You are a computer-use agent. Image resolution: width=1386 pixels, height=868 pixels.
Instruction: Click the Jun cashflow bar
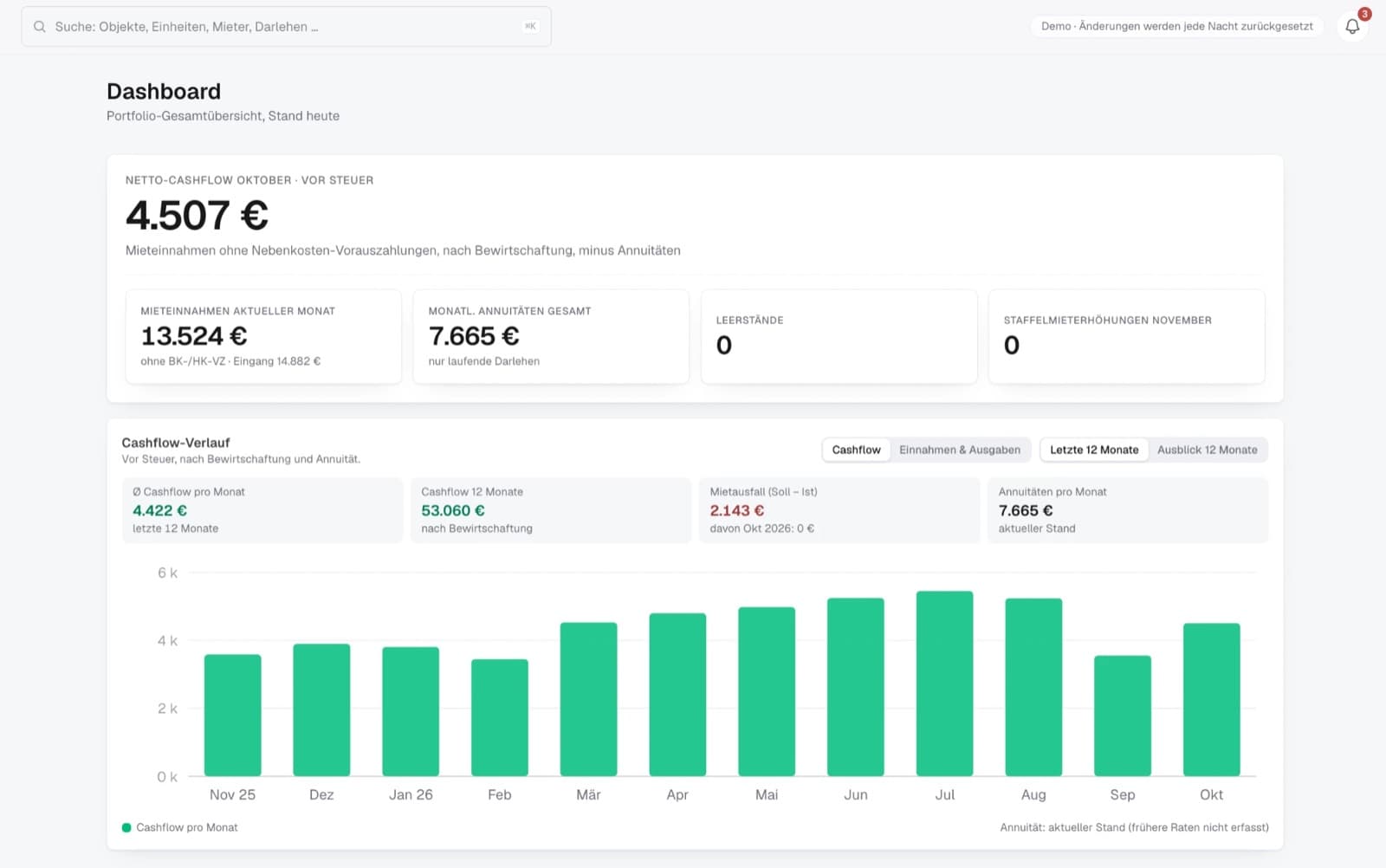pyautogui.click(x=856, y=687)
